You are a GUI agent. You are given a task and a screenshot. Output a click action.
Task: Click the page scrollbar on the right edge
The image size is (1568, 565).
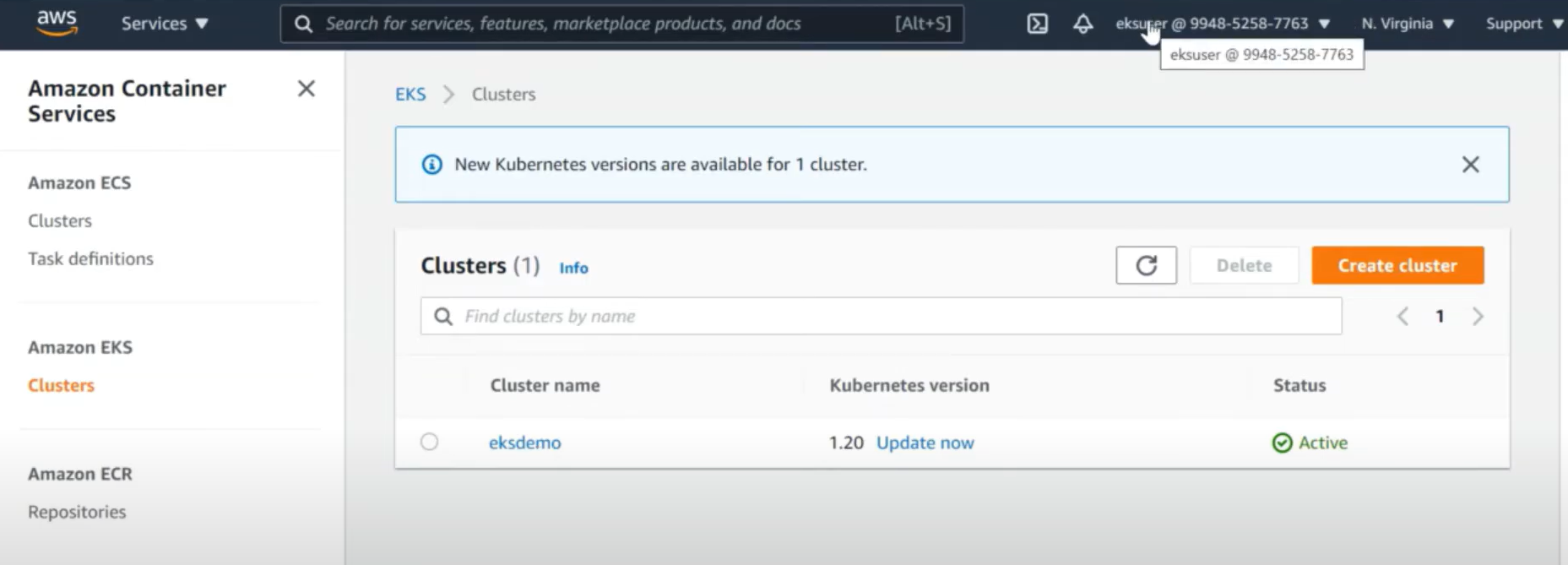[x=1563, y=307]
